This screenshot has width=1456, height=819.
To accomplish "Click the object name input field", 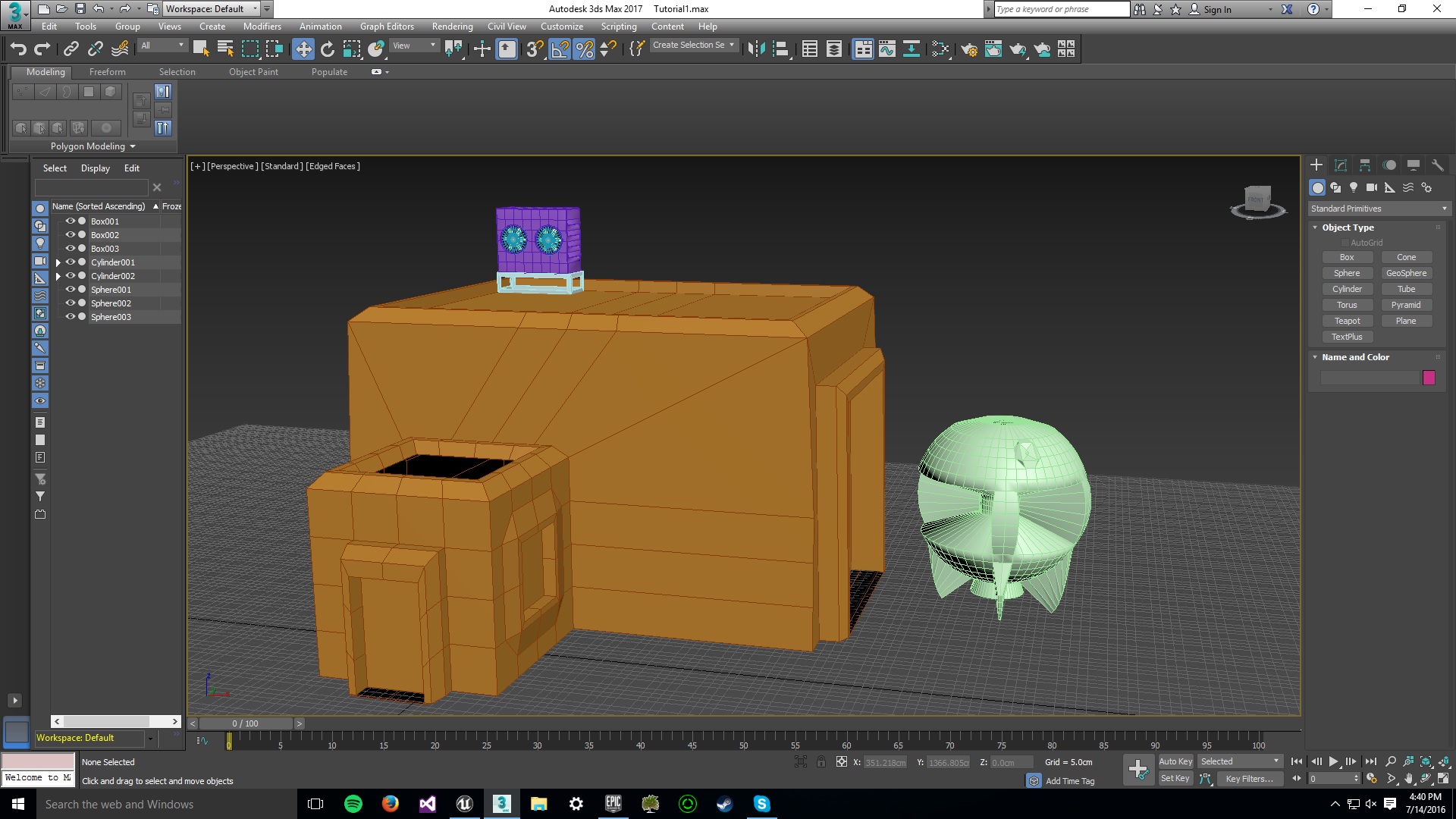I will (x=1370, y=378).
